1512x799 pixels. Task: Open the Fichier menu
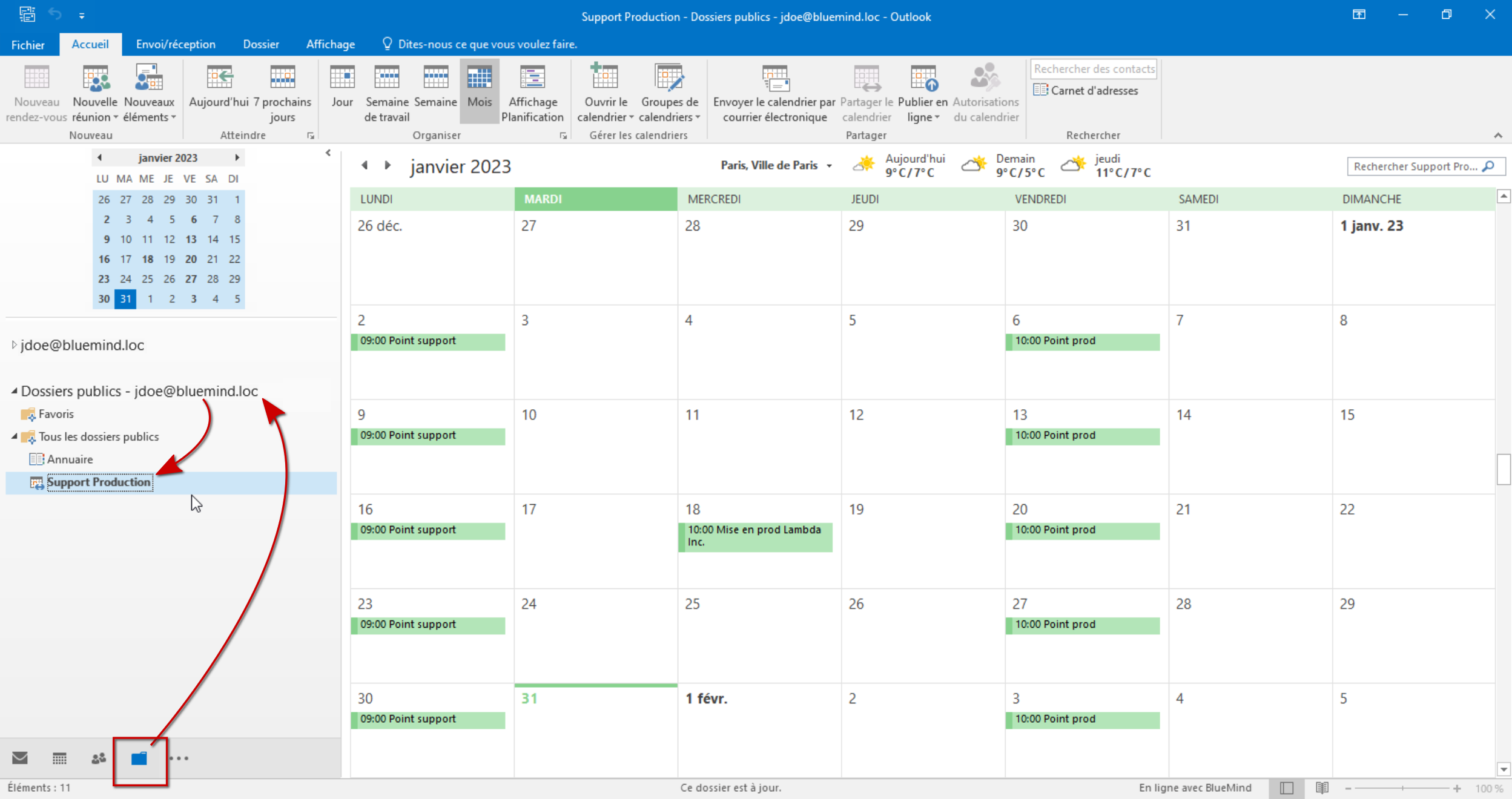tap(28, 44)
